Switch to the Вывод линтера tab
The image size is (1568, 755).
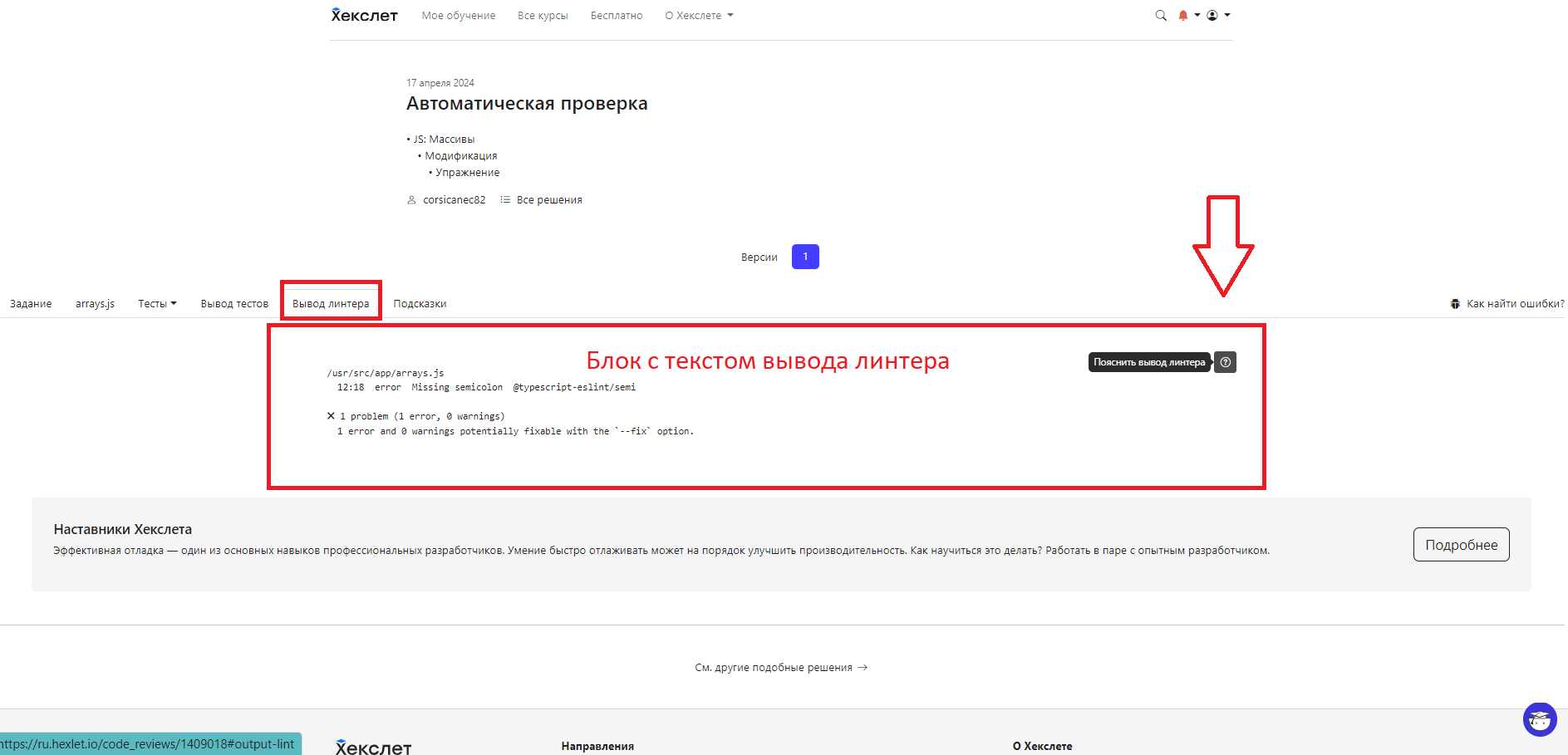[331, 304]
